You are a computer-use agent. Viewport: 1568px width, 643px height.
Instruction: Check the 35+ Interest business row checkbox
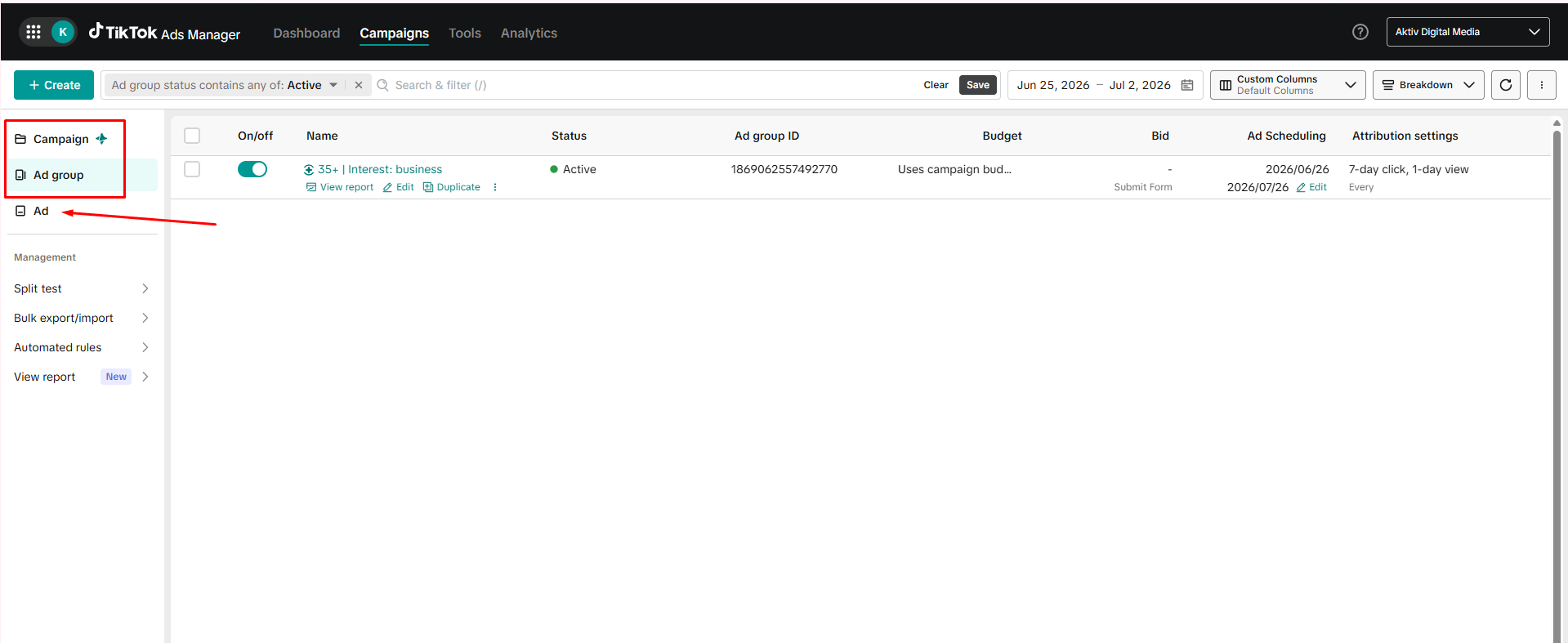(x=192, y=169)
